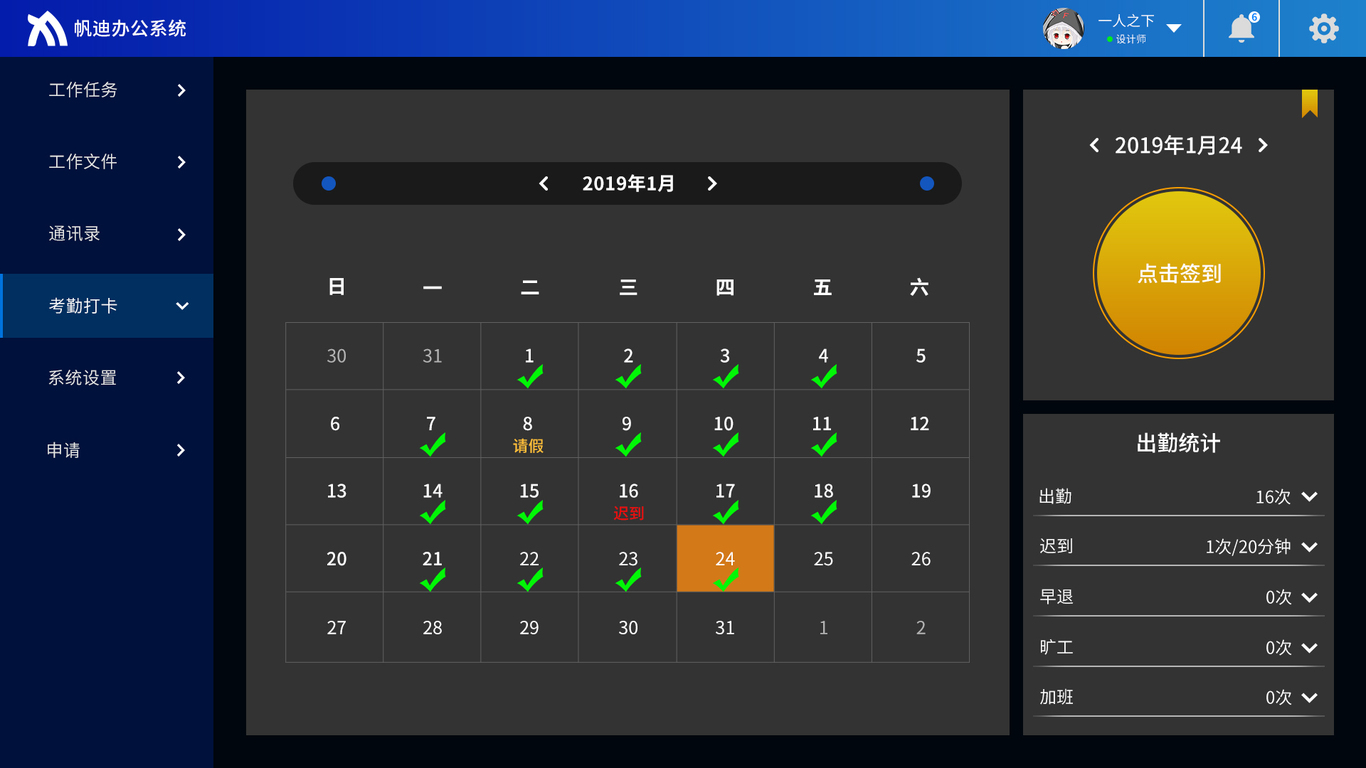
Task: Go to previous day arrow beside 2019年1月24
Action: point(1094,146)
